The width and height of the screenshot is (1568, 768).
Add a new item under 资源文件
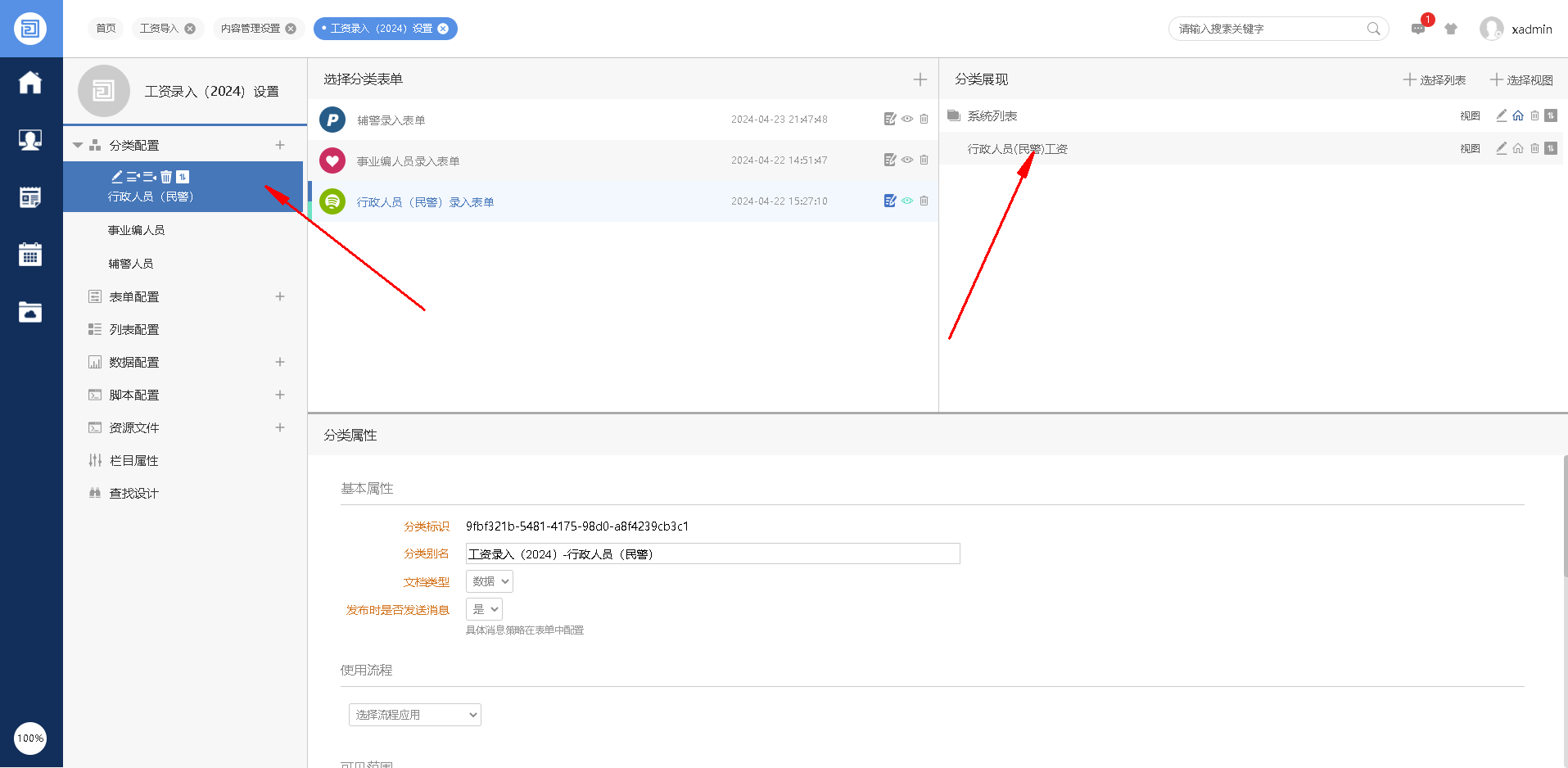coord(280,427)
